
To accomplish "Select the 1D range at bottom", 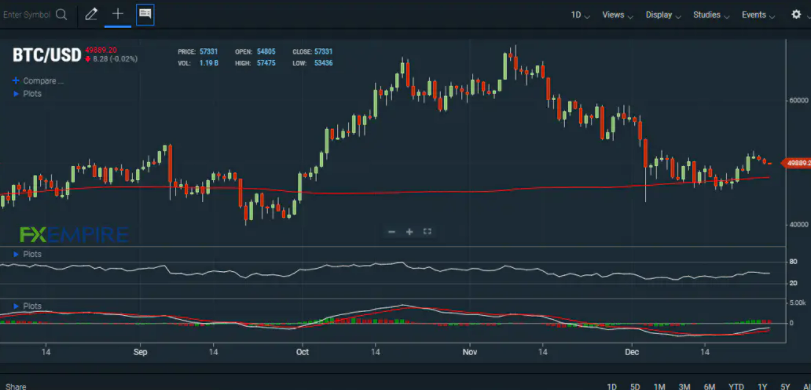I will (611, 386).
